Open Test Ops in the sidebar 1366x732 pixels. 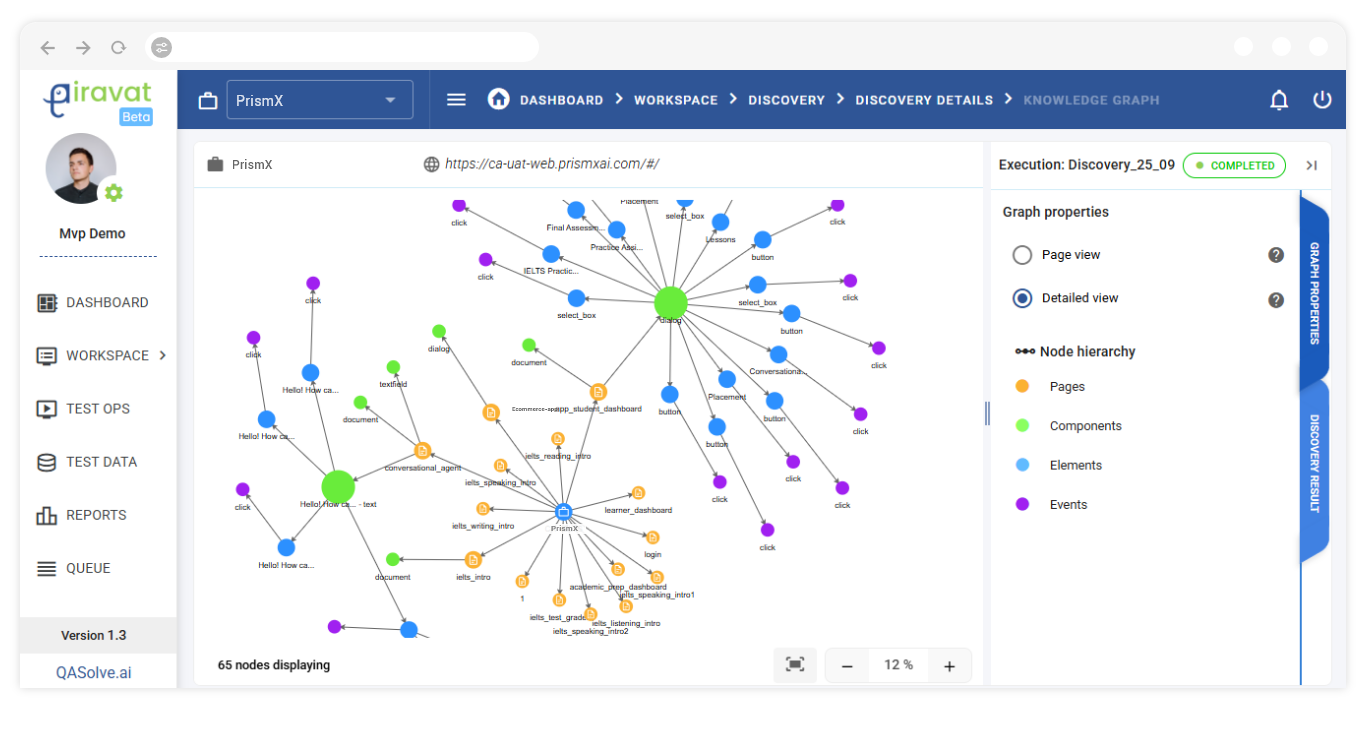83,408
